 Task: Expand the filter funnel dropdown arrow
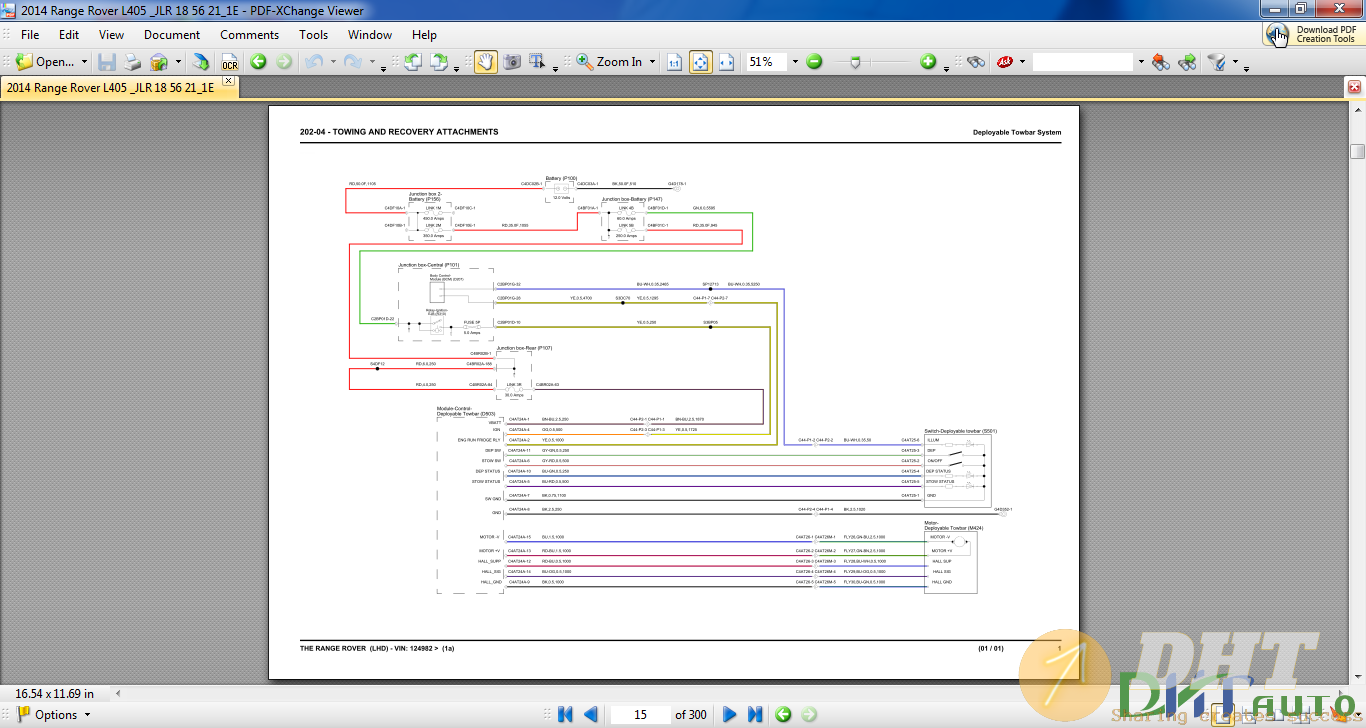click(1235, 62)
